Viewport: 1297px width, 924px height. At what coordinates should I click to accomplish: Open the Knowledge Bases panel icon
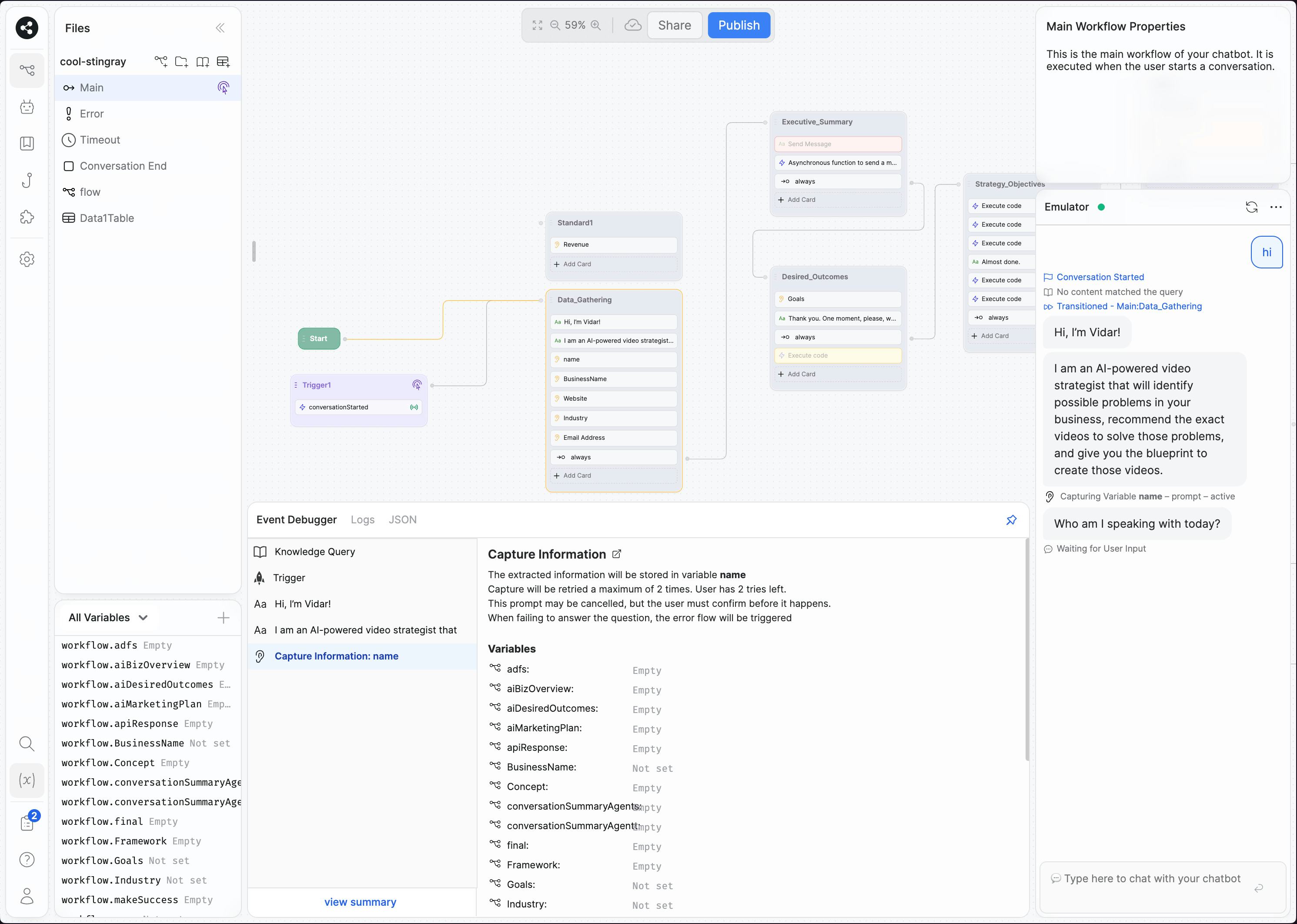(27, 144)
